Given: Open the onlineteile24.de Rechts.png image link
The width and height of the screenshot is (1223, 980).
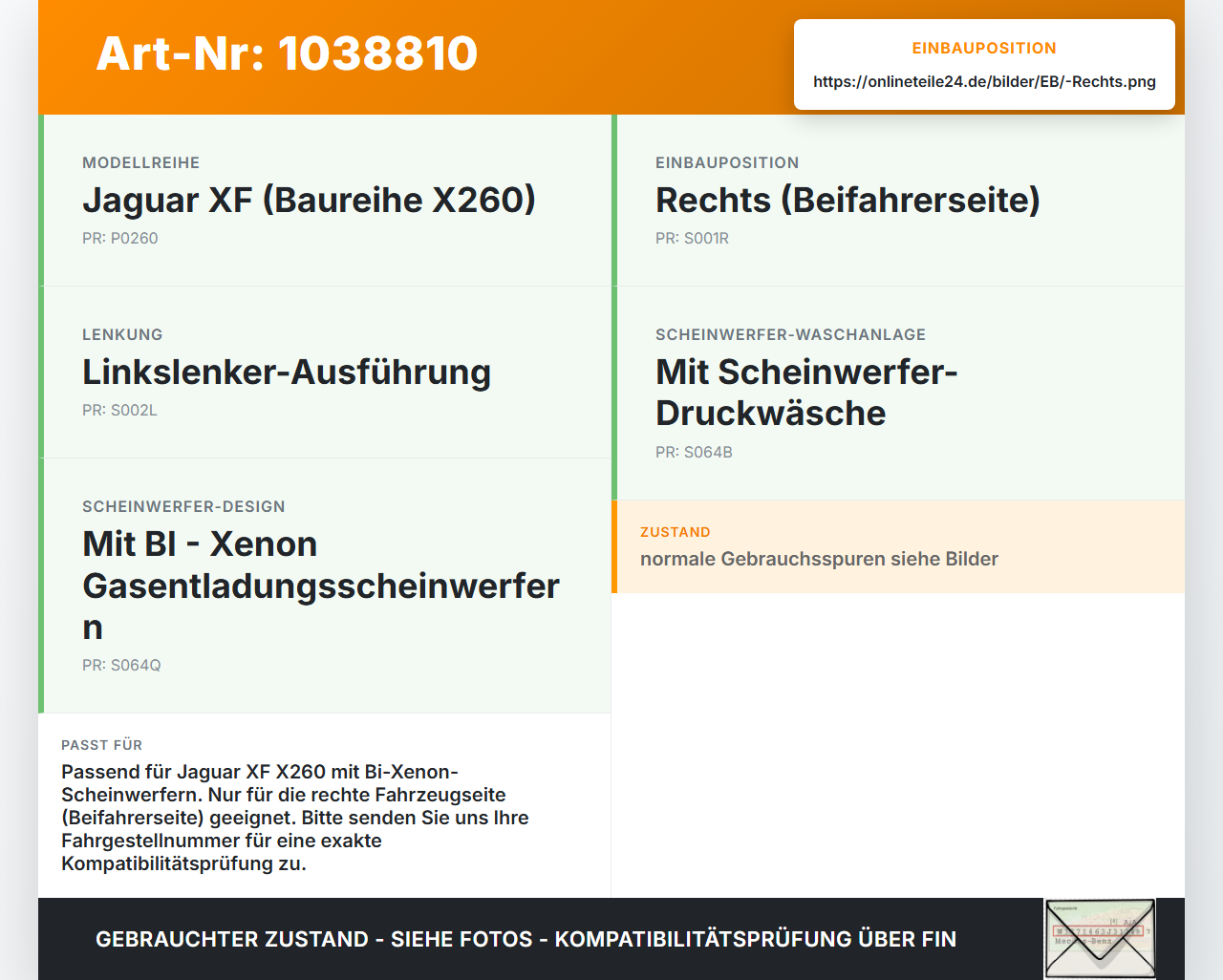Looking at the screenshot, I should (984, 82).
